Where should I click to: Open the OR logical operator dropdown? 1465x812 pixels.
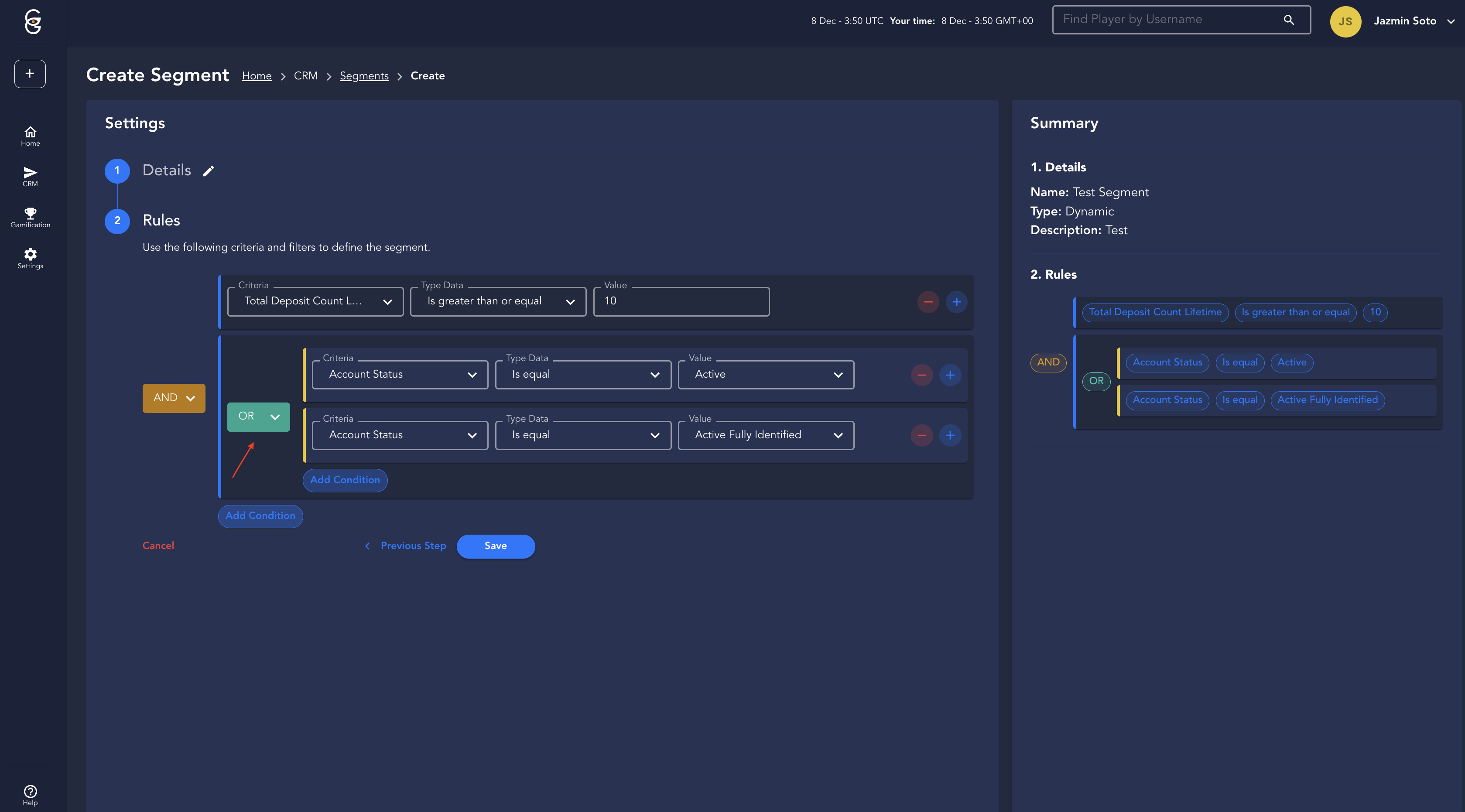(258, 417)
